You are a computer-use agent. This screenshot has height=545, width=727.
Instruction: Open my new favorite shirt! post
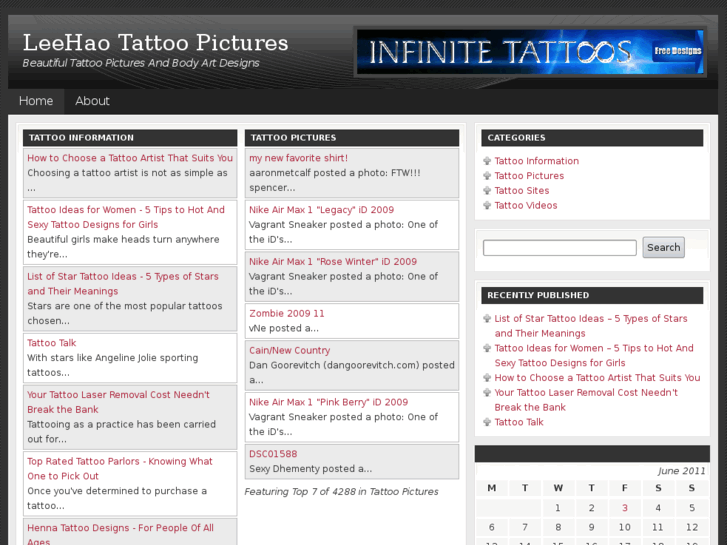pos(298,158)
